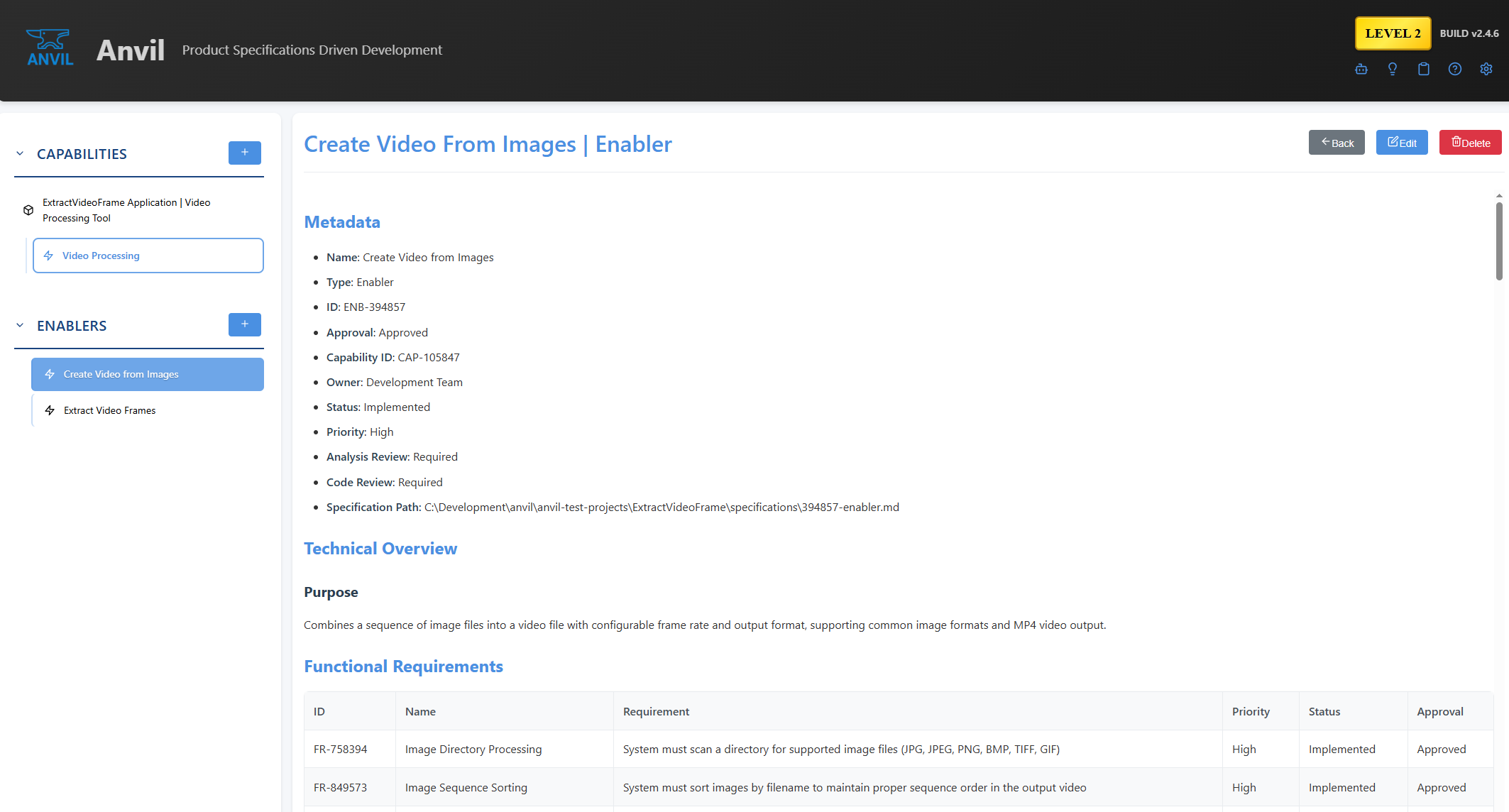Open settings gear icon

[x=1486, y=69]
